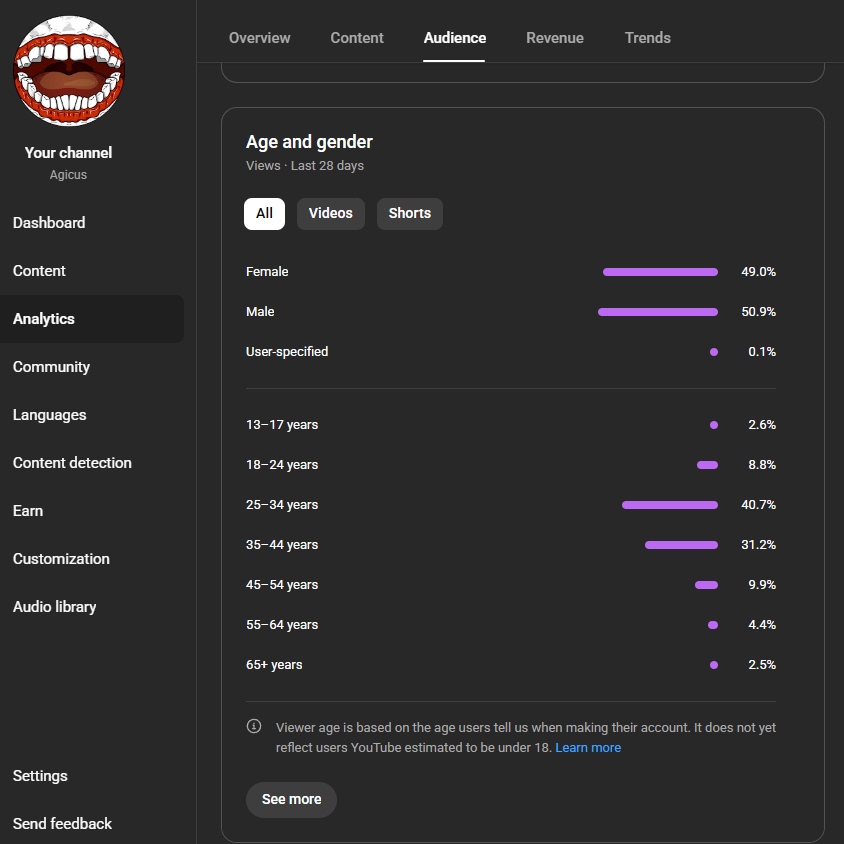
Task: Go to Customization in the sidebar
Action: coord(61,559)
